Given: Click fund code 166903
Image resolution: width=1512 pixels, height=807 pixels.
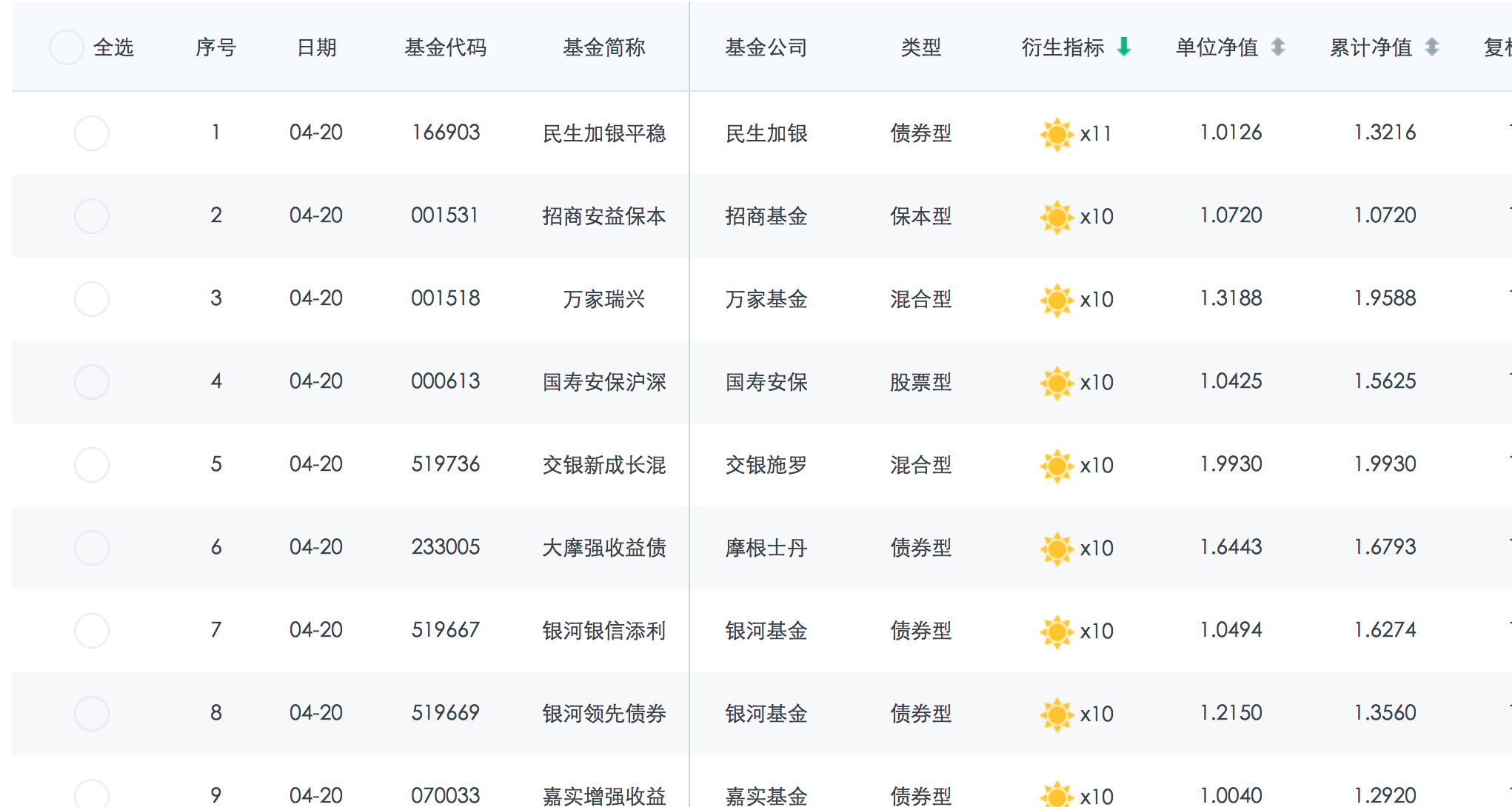Looking at the screenshot, I should coord(446,133).
